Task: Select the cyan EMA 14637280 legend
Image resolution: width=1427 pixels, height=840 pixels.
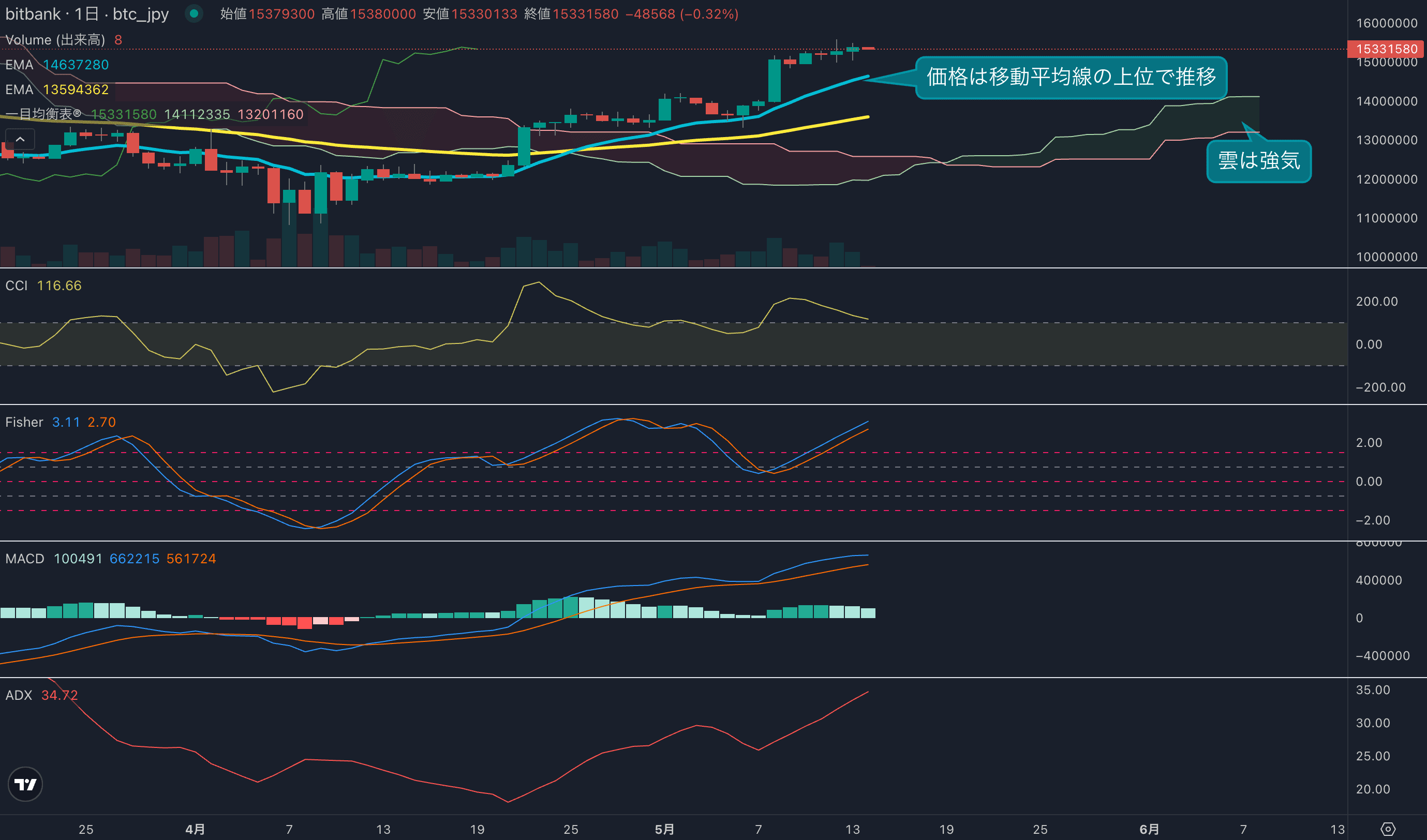Action: click(56, 65)
